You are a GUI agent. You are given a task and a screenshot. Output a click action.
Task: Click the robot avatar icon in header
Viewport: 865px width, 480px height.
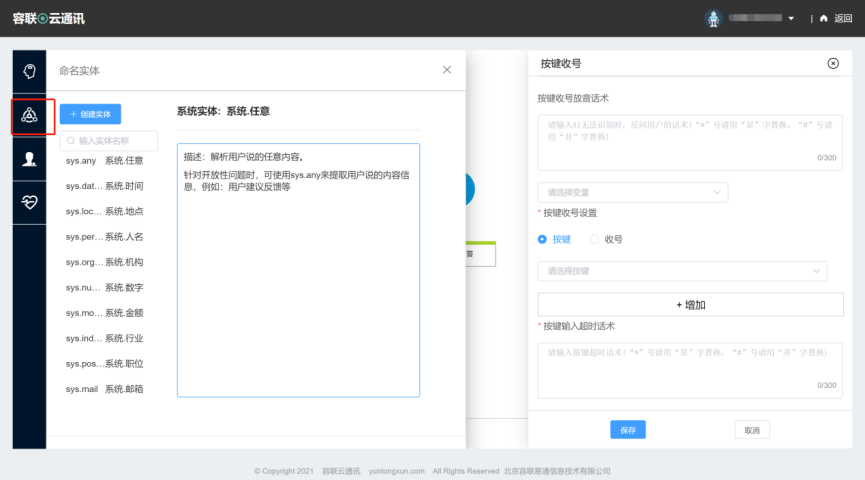(713, 18)
